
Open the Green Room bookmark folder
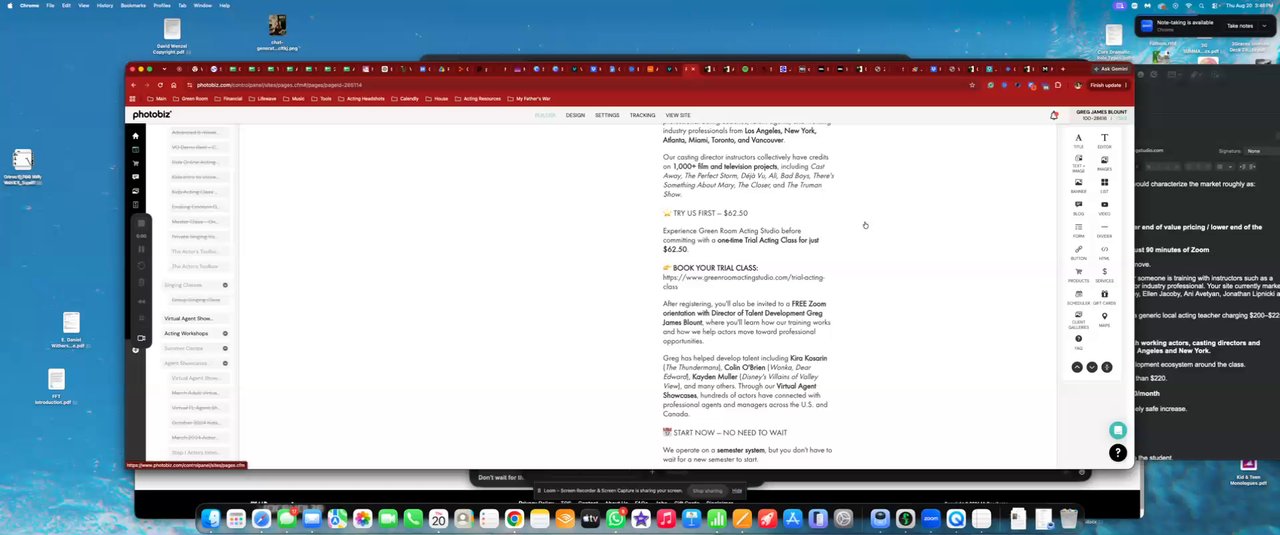[189, 99]
